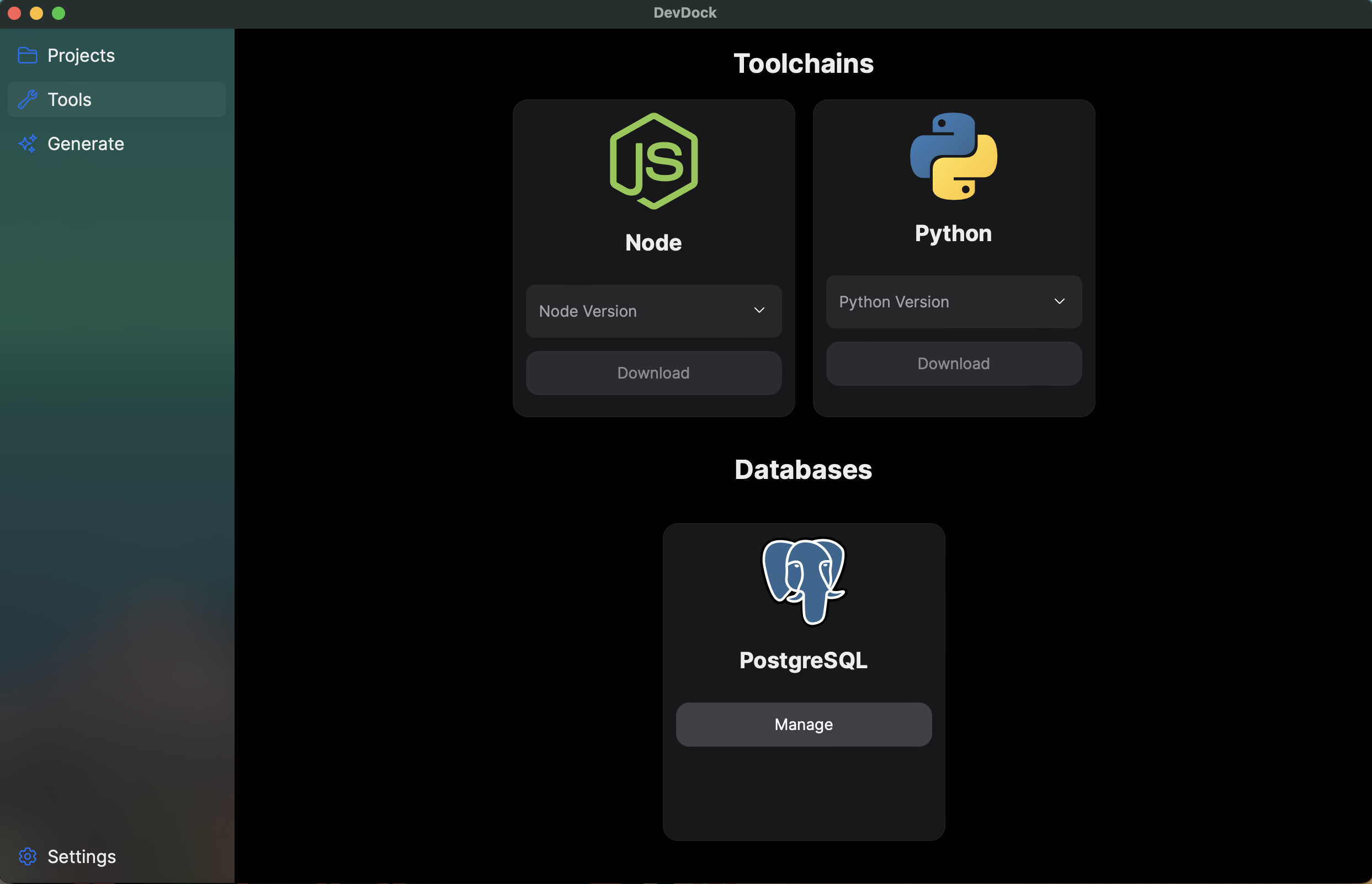Image resolution: width=1372 pixels, height=884 pixels.
Task: Click the Generate sparkles icon
Action: coord(27,143)
